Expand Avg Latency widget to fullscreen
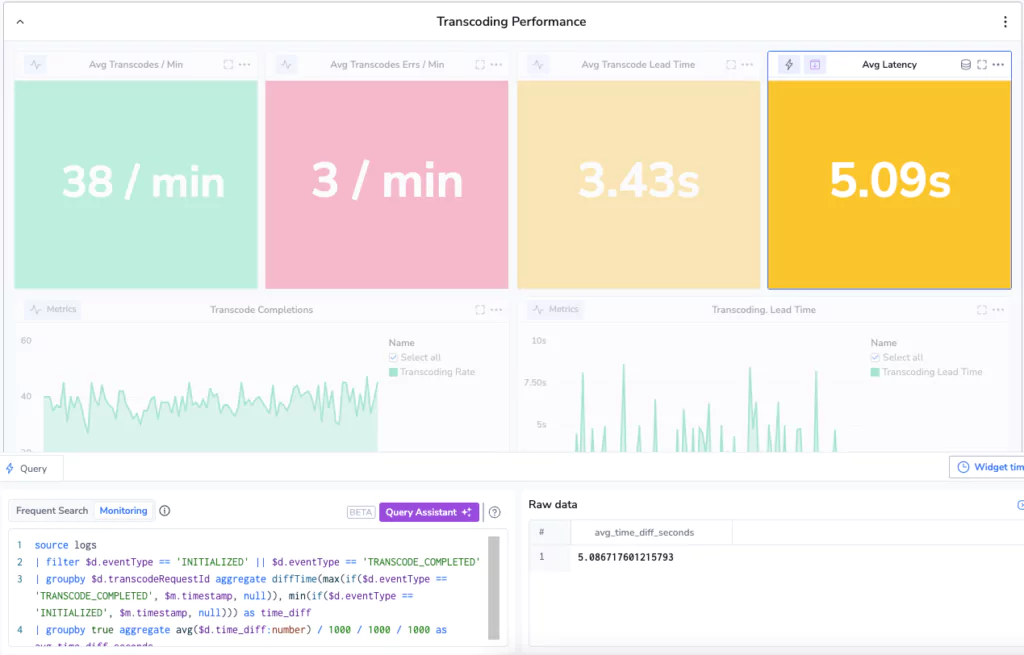1024x655 pixels. click(x=982, y=65)
